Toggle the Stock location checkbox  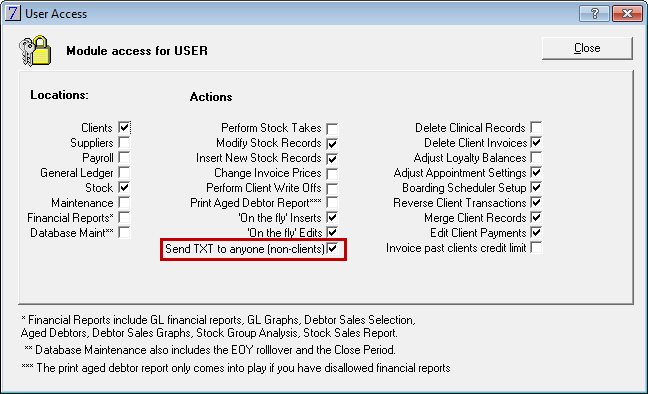pos(124,187)
